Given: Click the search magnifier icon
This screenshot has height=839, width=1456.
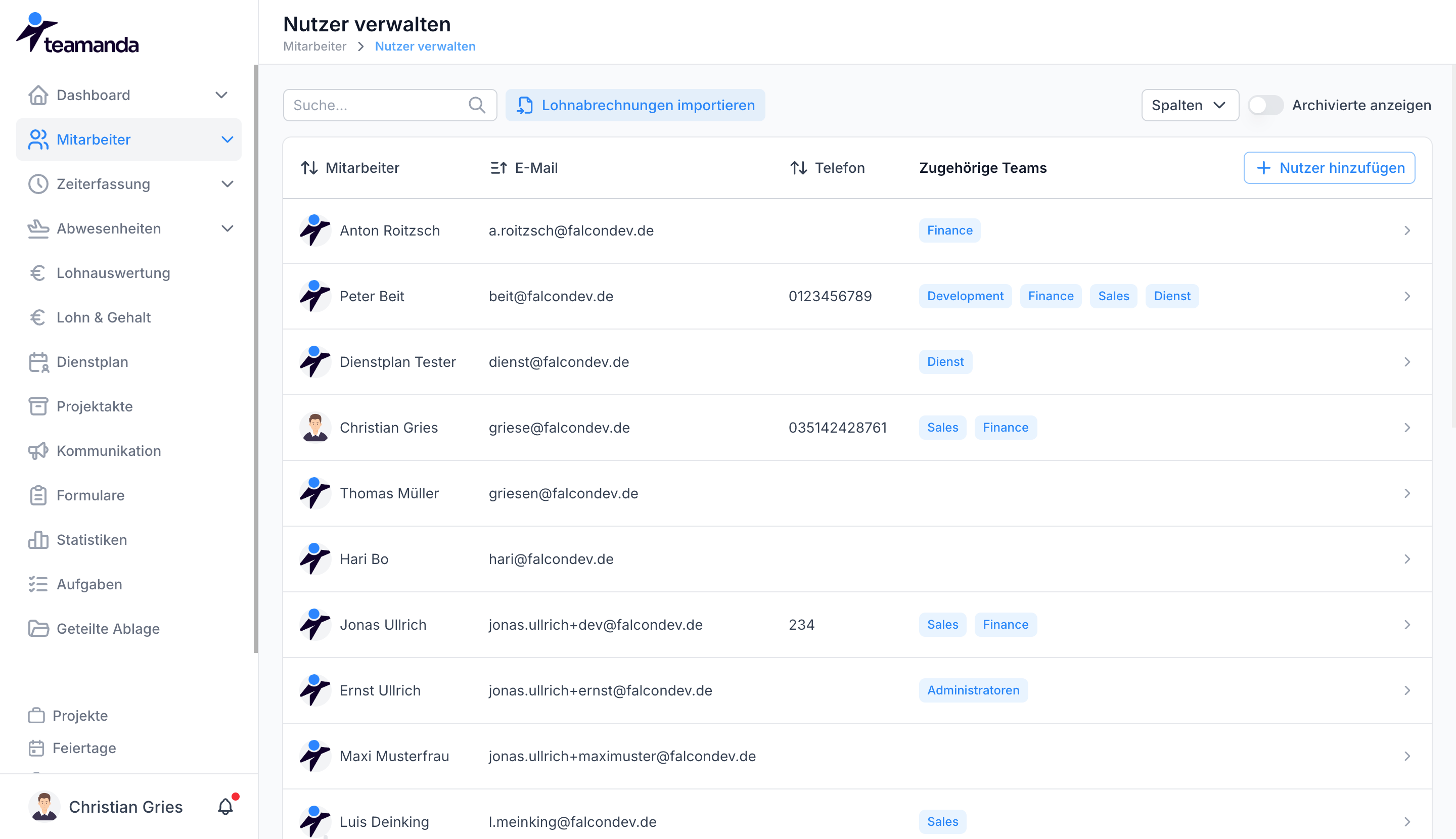Looking at the screenshot, I should 477,105.
